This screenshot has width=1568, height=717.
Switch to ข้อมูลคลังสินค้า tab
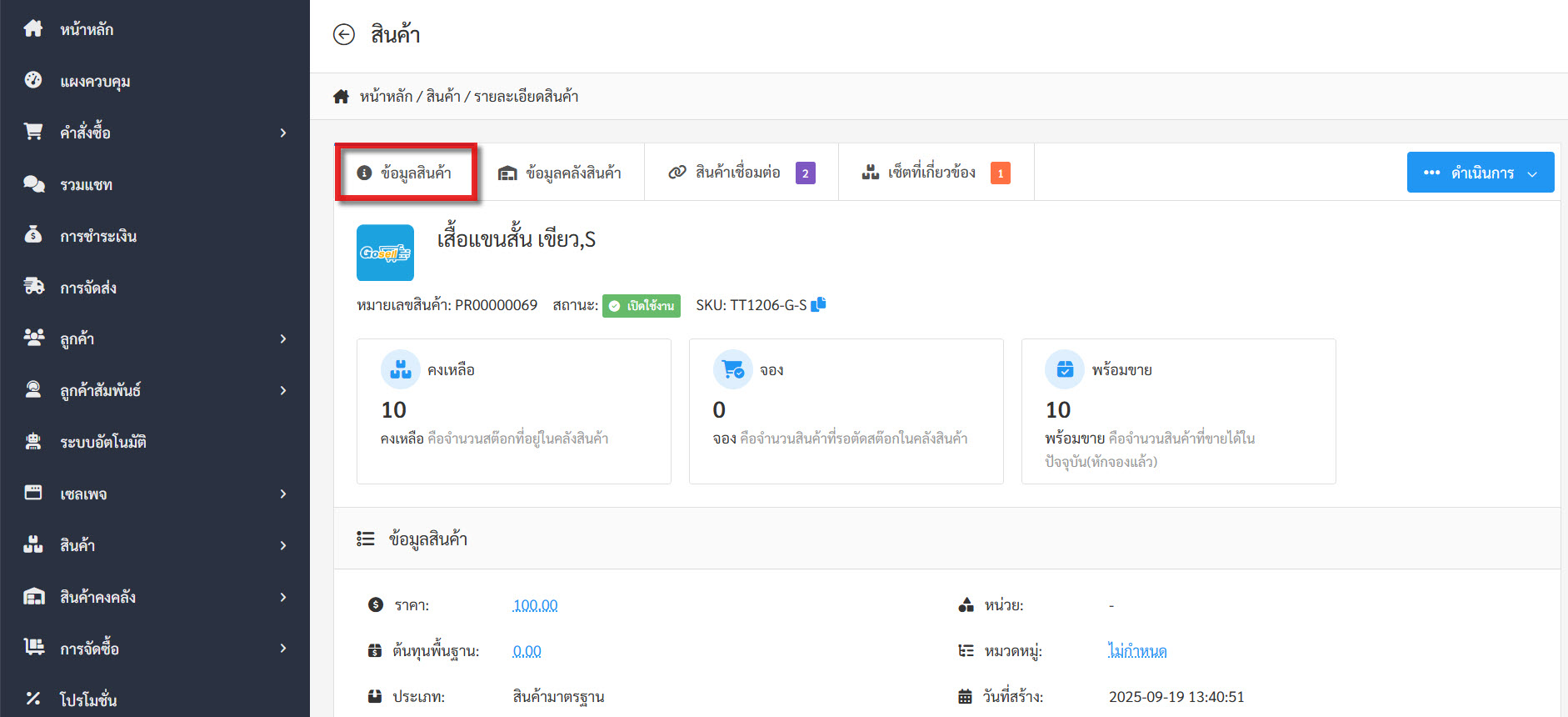(x=560, y=173)
